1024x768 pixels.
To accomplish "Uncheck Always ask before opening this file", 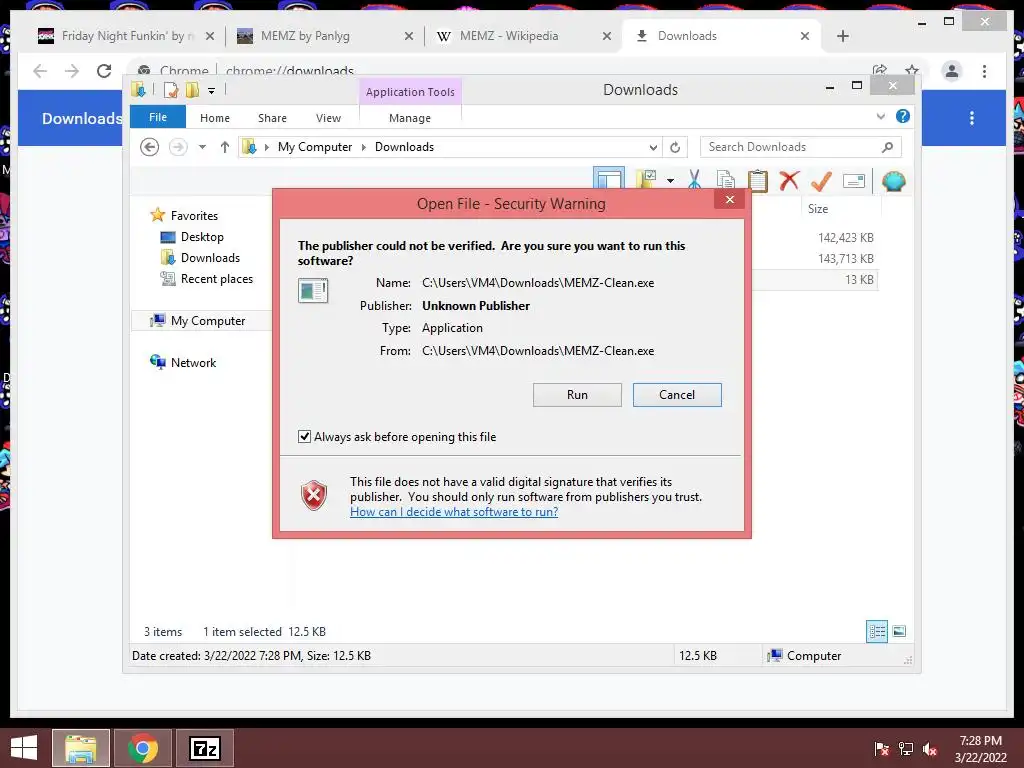I will [x=304, y=436].
